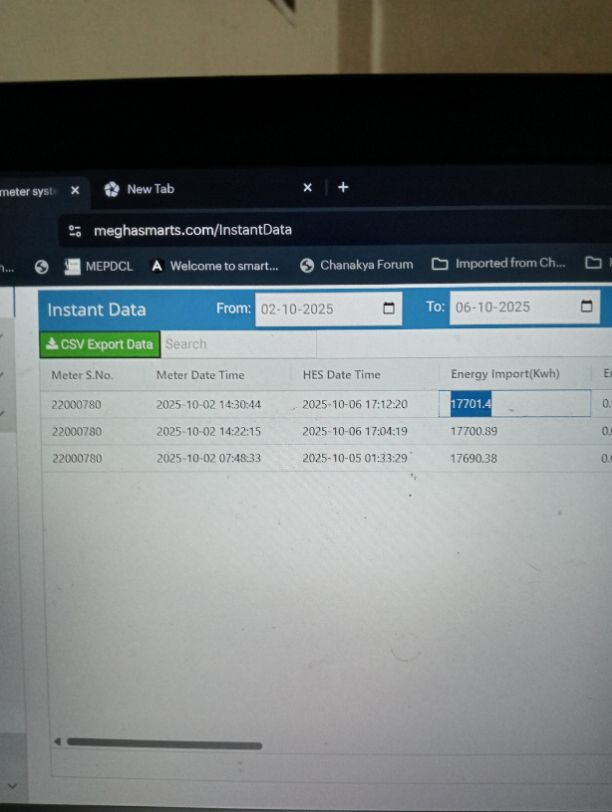
Task: Close the meter system tab
Action: click(75, 191)
